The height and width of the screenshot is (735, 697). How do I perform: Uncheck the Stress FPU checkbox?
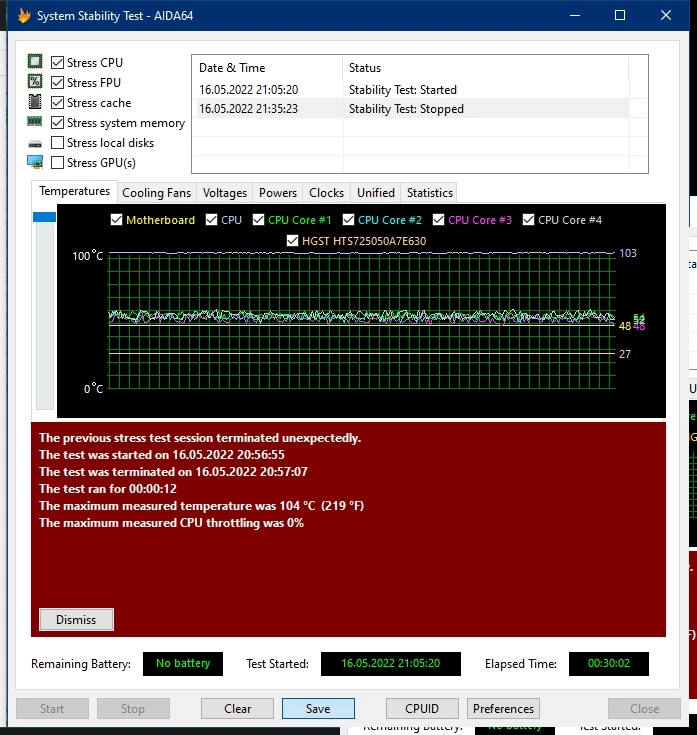pyautogui.click(x=57, y=82)
